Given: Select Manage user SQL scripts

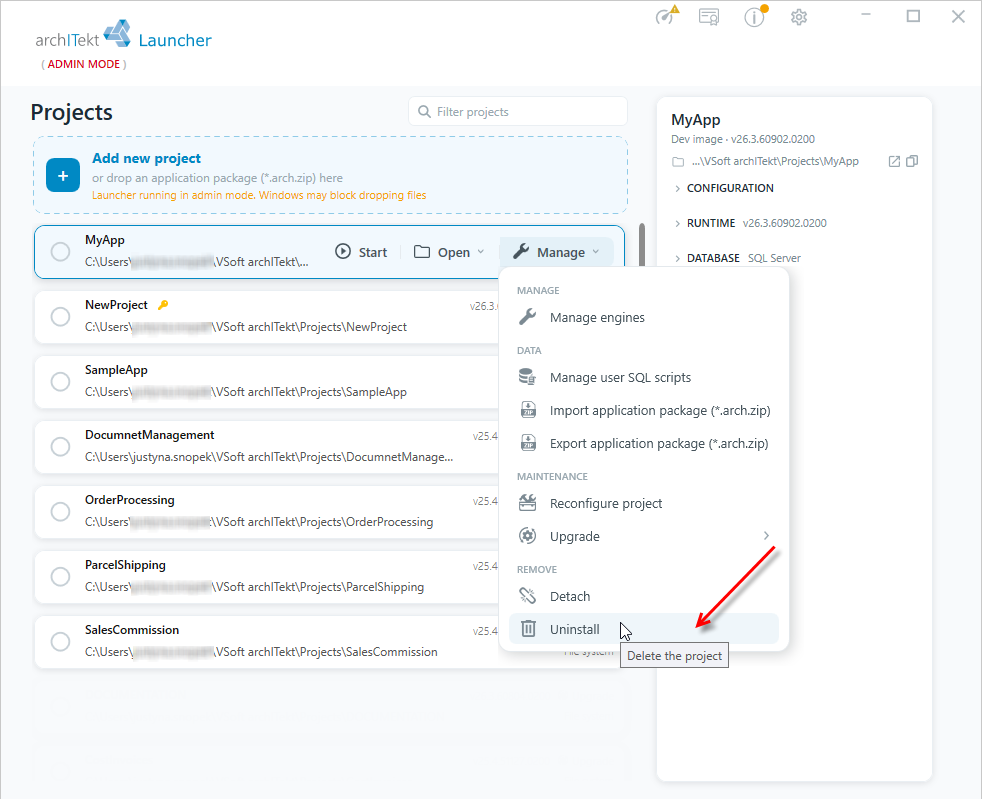Looking at the screenshot, I should 644,378.
